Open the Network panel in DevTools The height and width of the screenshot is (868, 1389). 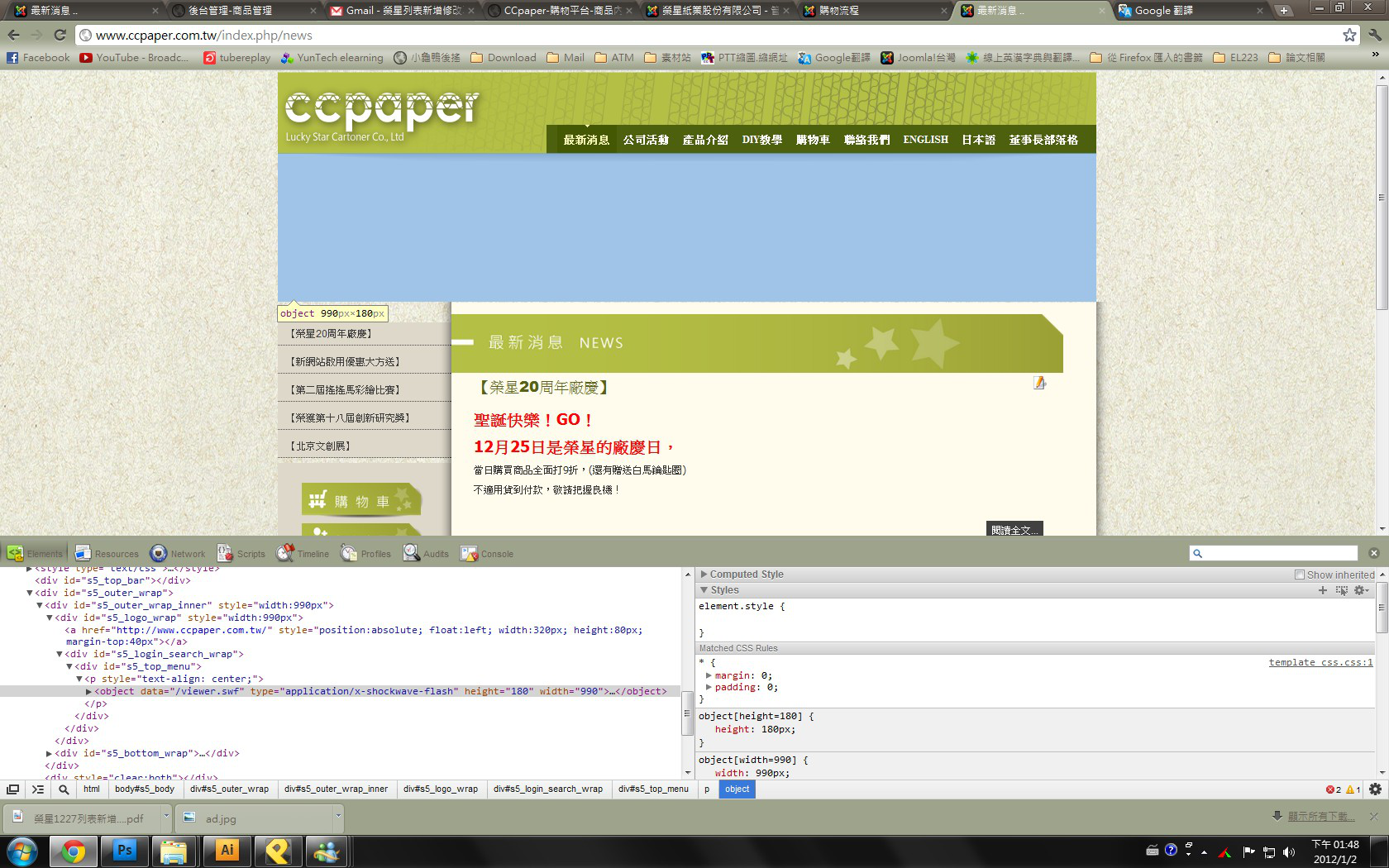click(x=178, y=554)
